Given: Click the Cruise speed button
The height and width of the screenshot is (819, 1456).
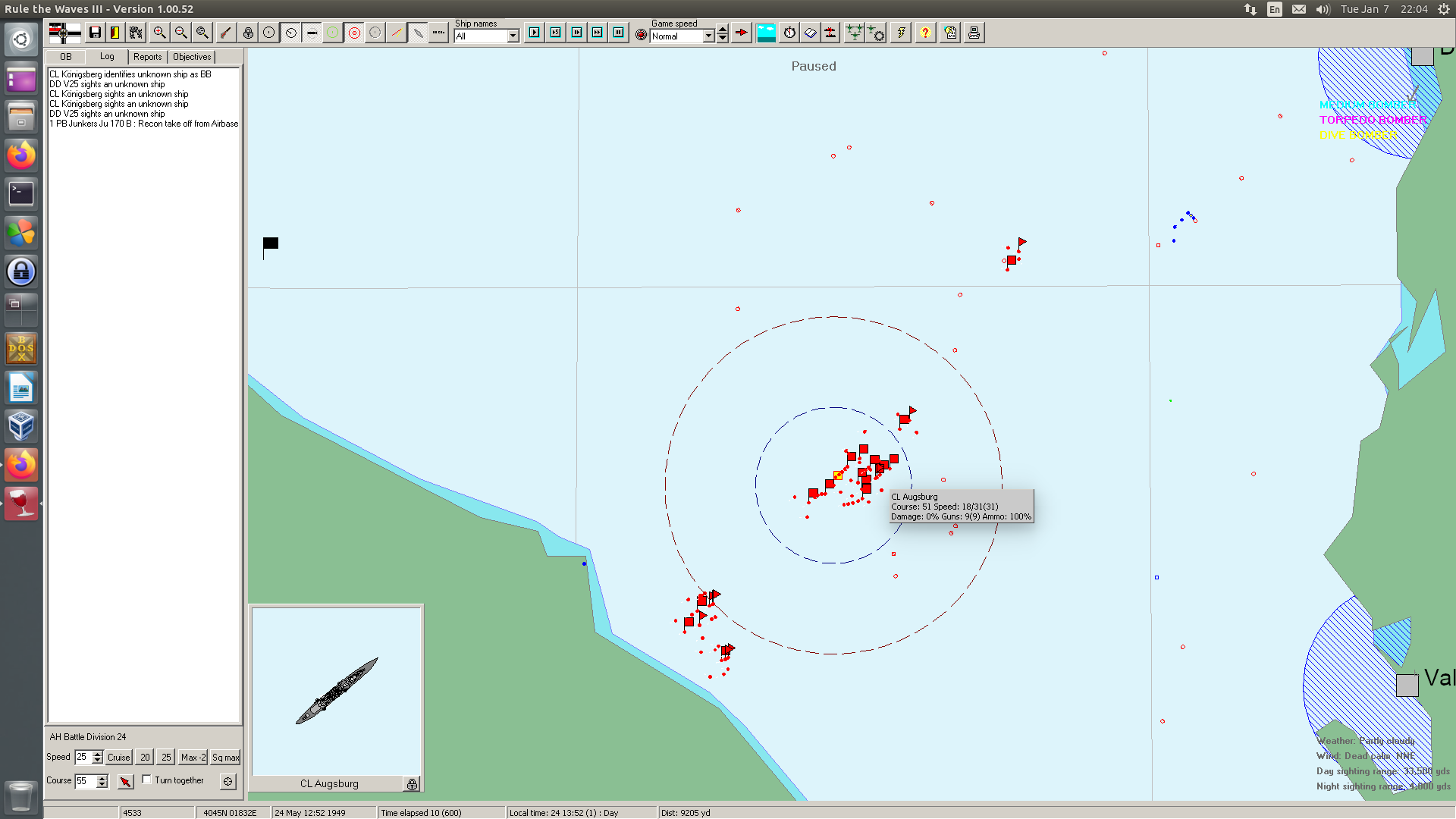Looking at the screenshot, I should [118, 757].
